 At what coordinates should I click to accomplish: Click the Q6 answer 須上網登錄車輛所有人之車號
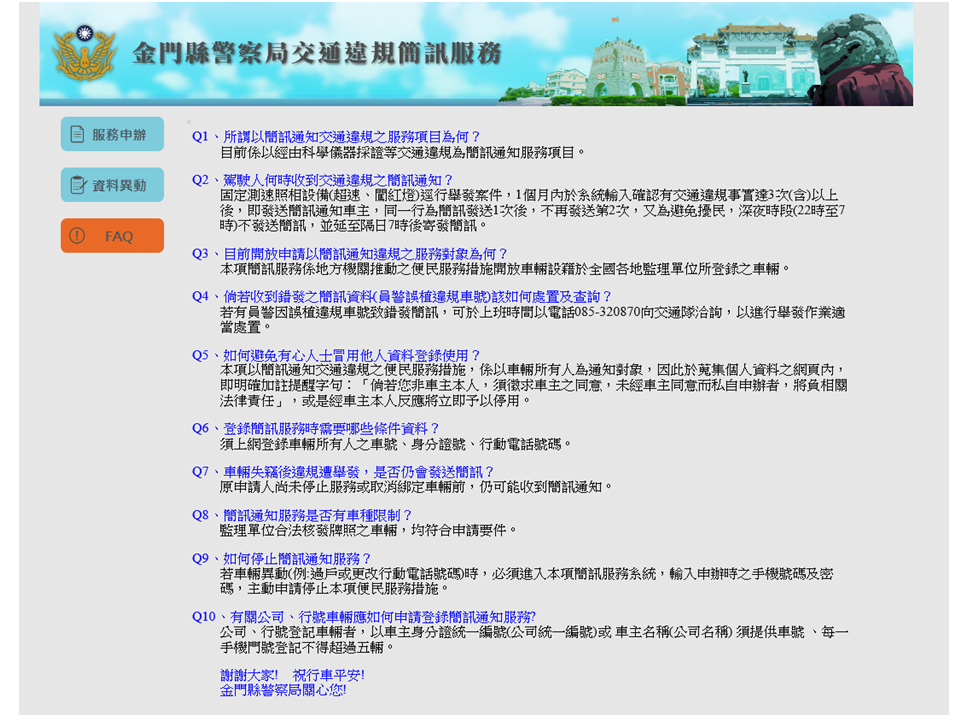point(396,444)
